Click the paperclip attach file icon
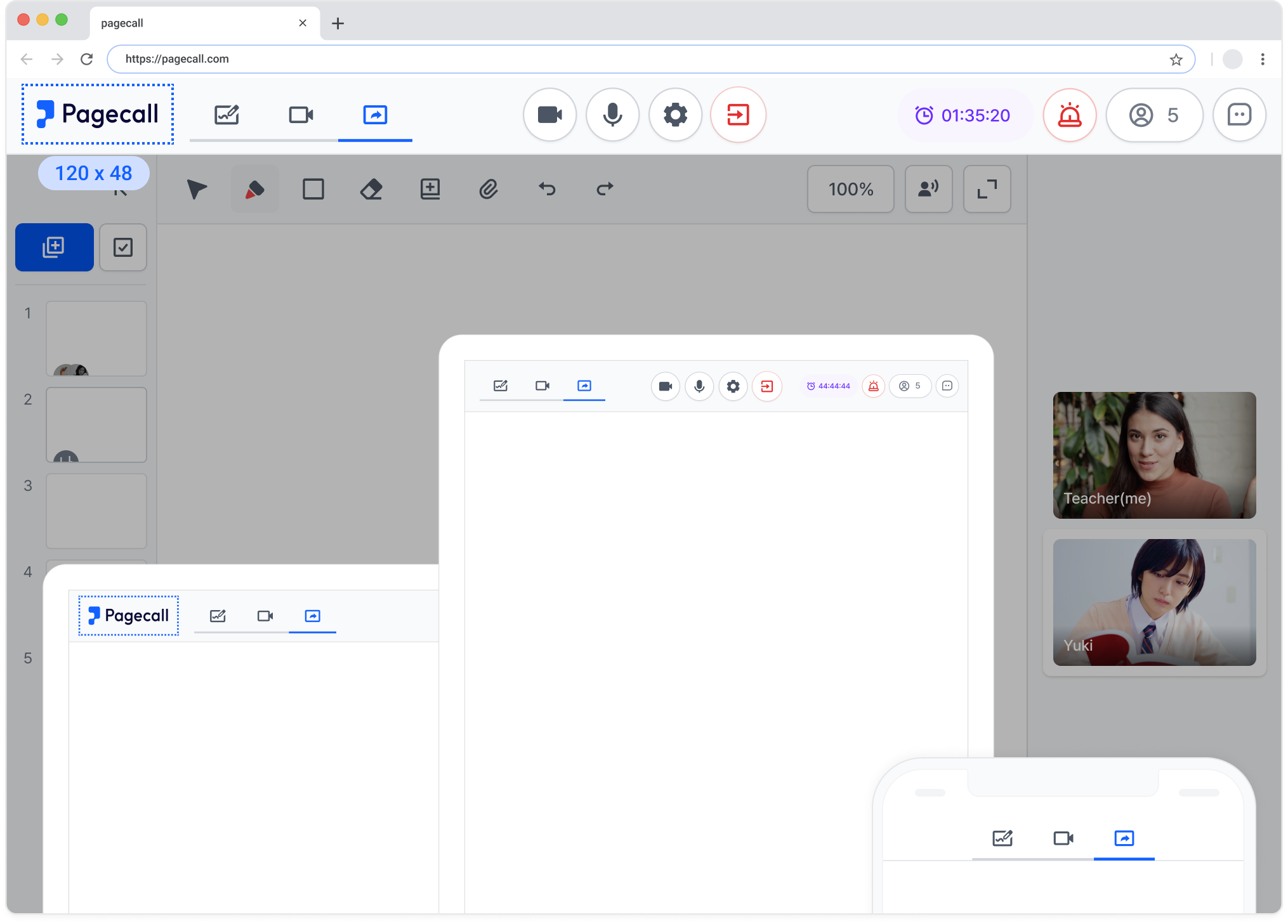The height and width of the screenshot is (924, 1288). [488, 189]
